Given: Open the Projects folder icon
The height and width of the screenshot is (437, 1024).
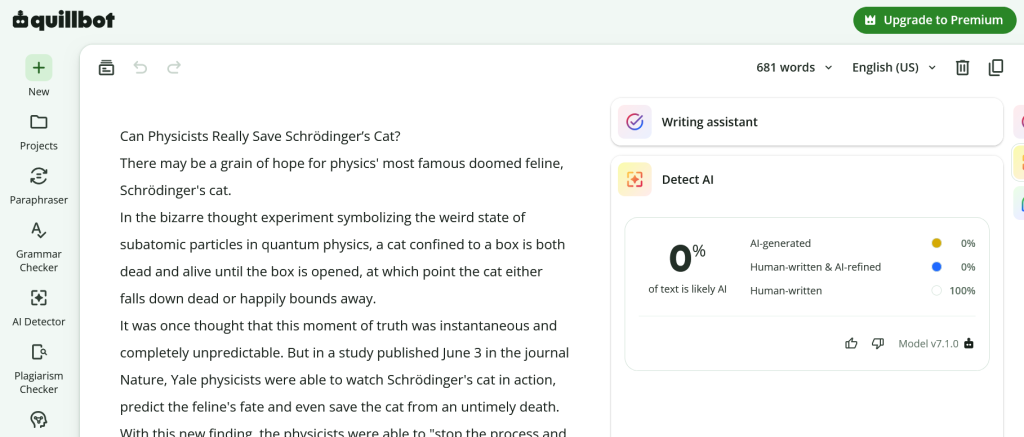Looking at the screenshot, I should coord(39,122).
